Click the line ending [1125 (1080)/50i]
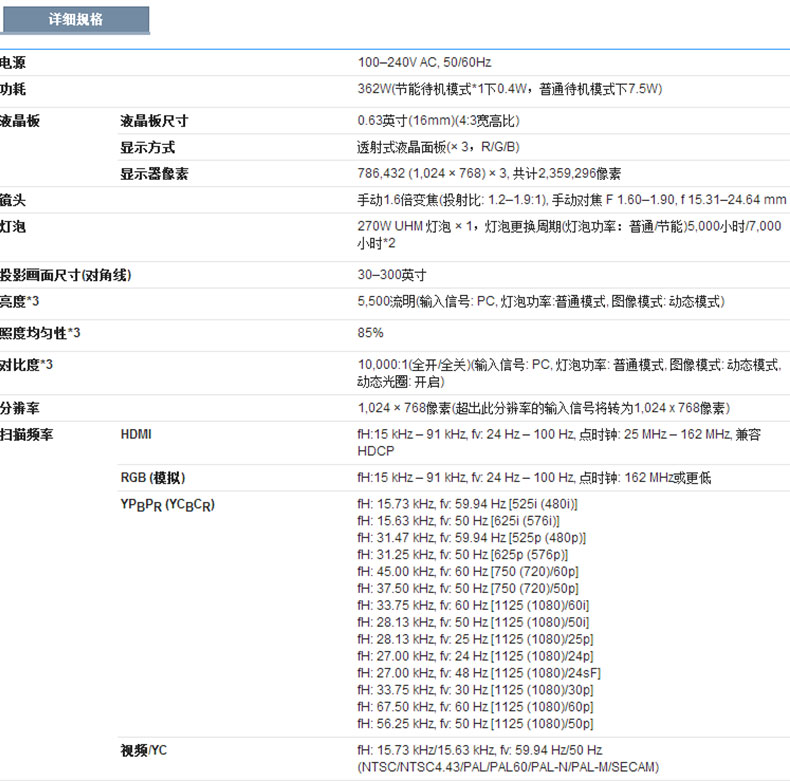Viewport: 790px width, 781px height. coord(473,622)
